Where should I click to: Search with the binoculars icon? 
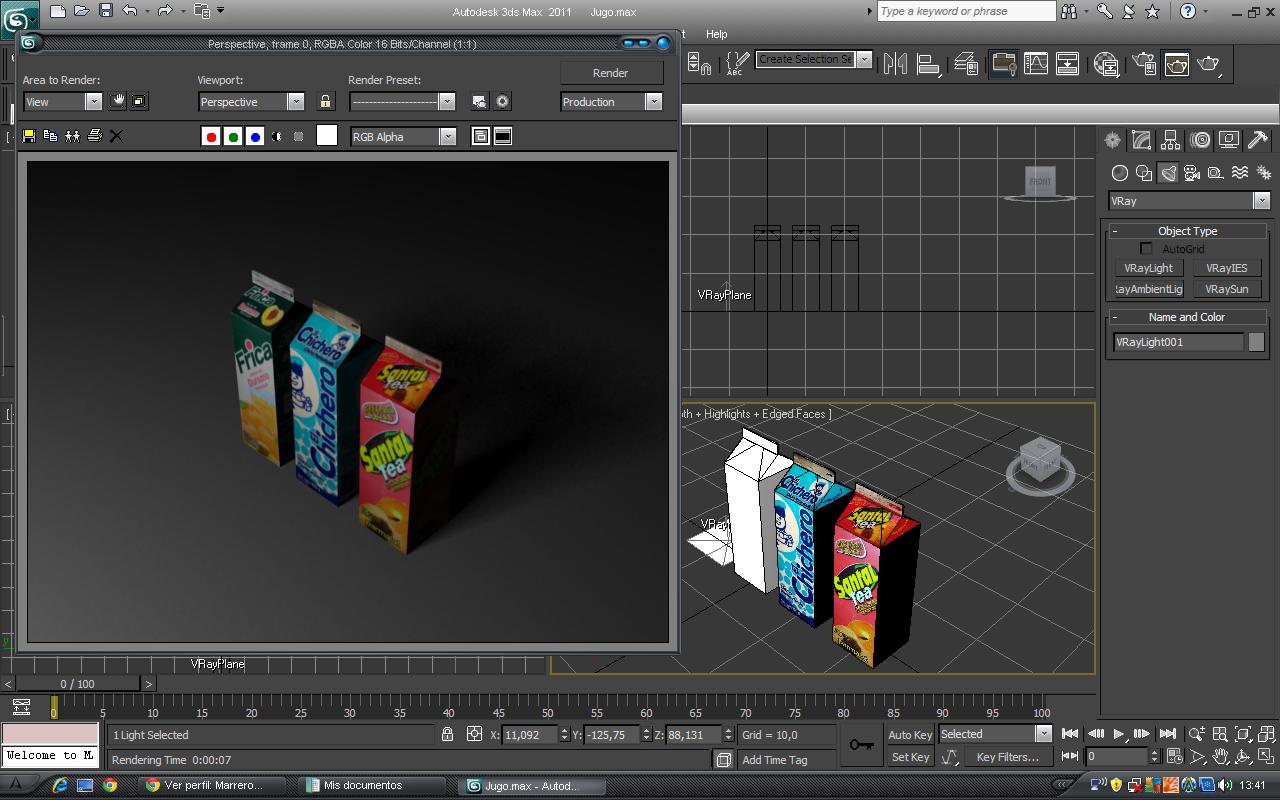1070,11
